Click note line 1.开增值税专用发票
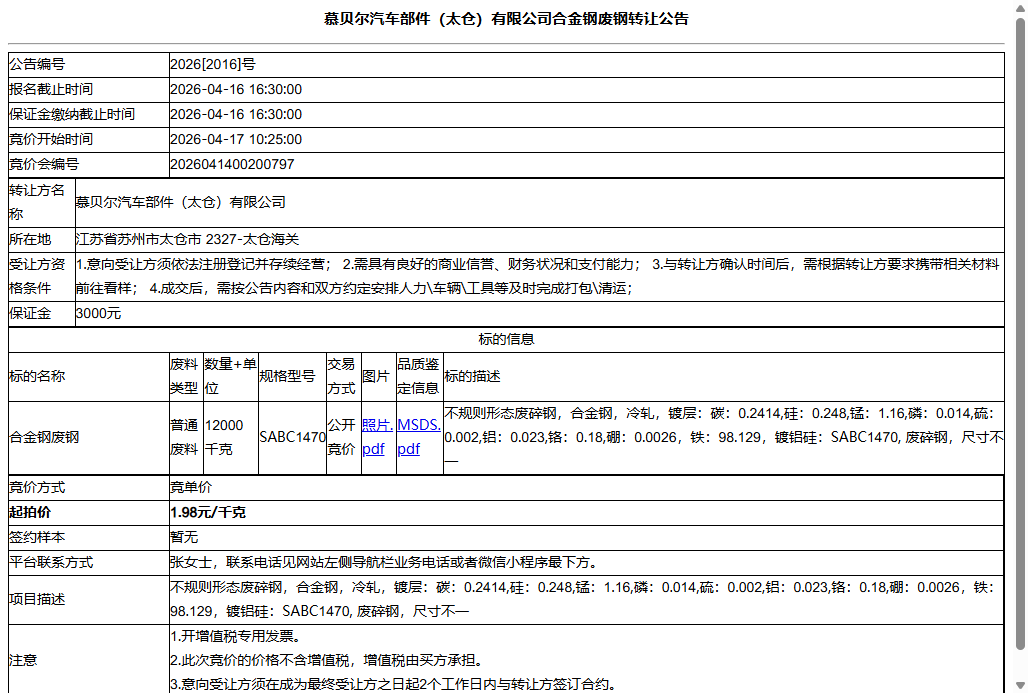1028x693 pixels. (235, 636)
